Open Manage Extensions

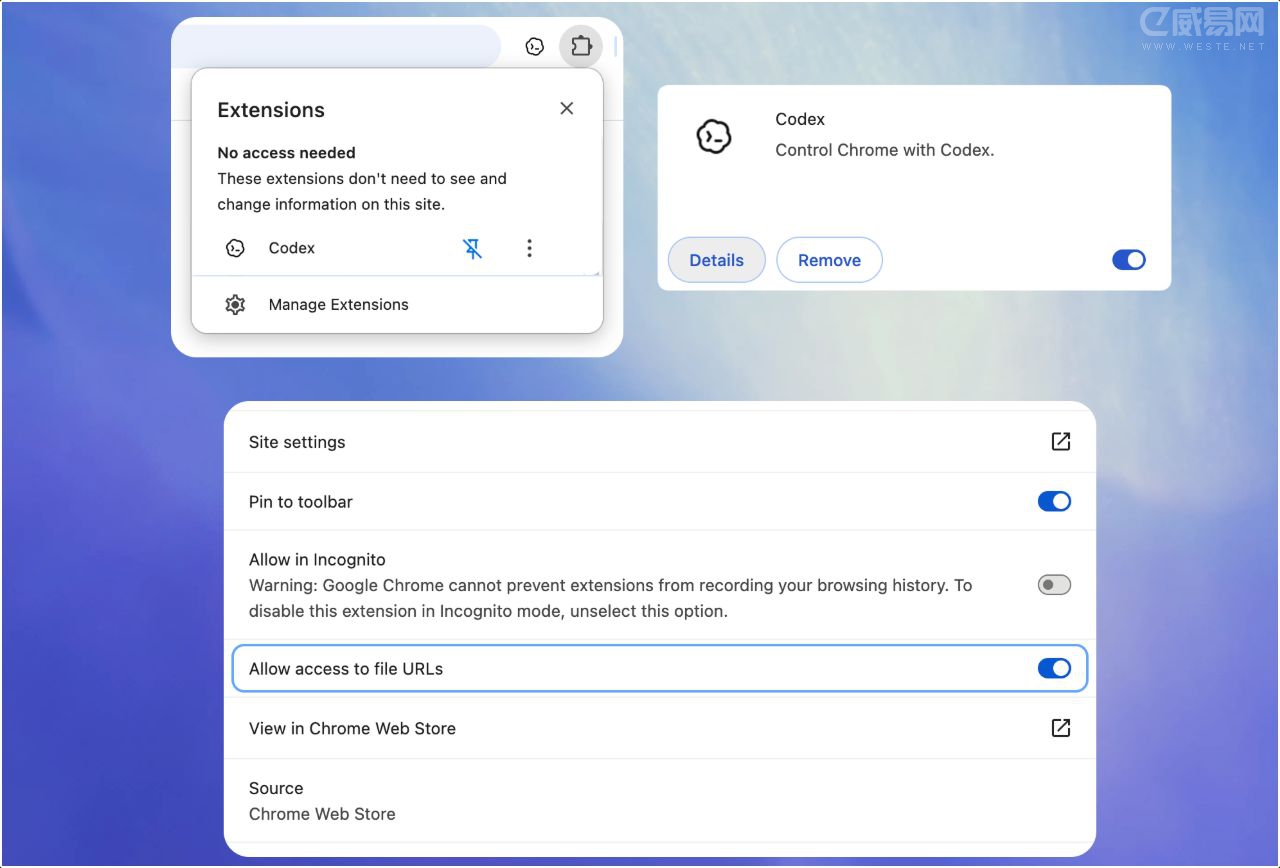[397, 304]
